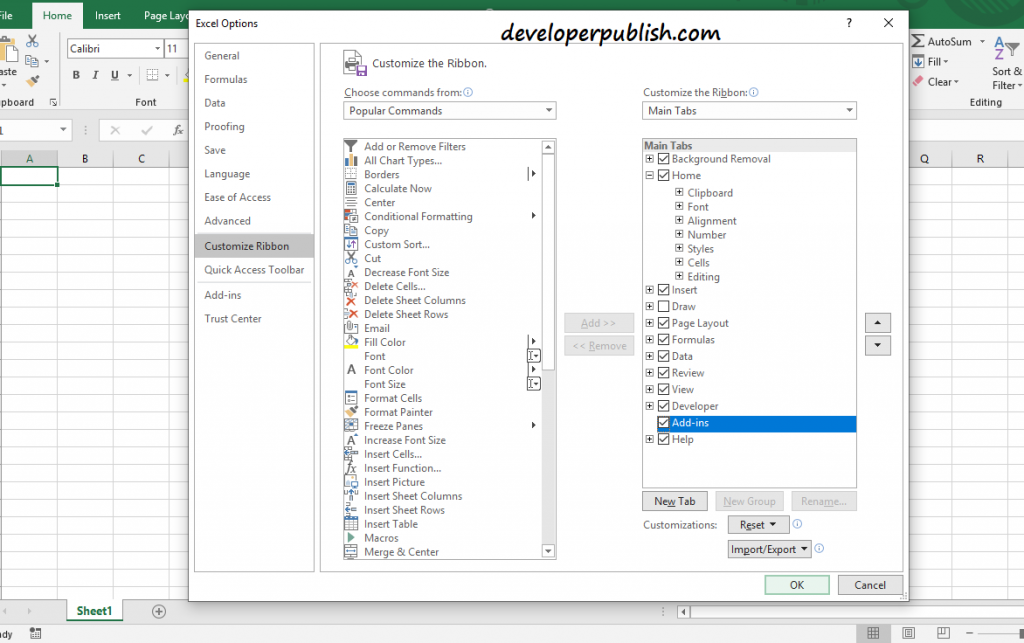Insert a new worksheet with the plus icon
This screenshot has width=1024, height=643.
pyautogui.click(x=158, y=610)
